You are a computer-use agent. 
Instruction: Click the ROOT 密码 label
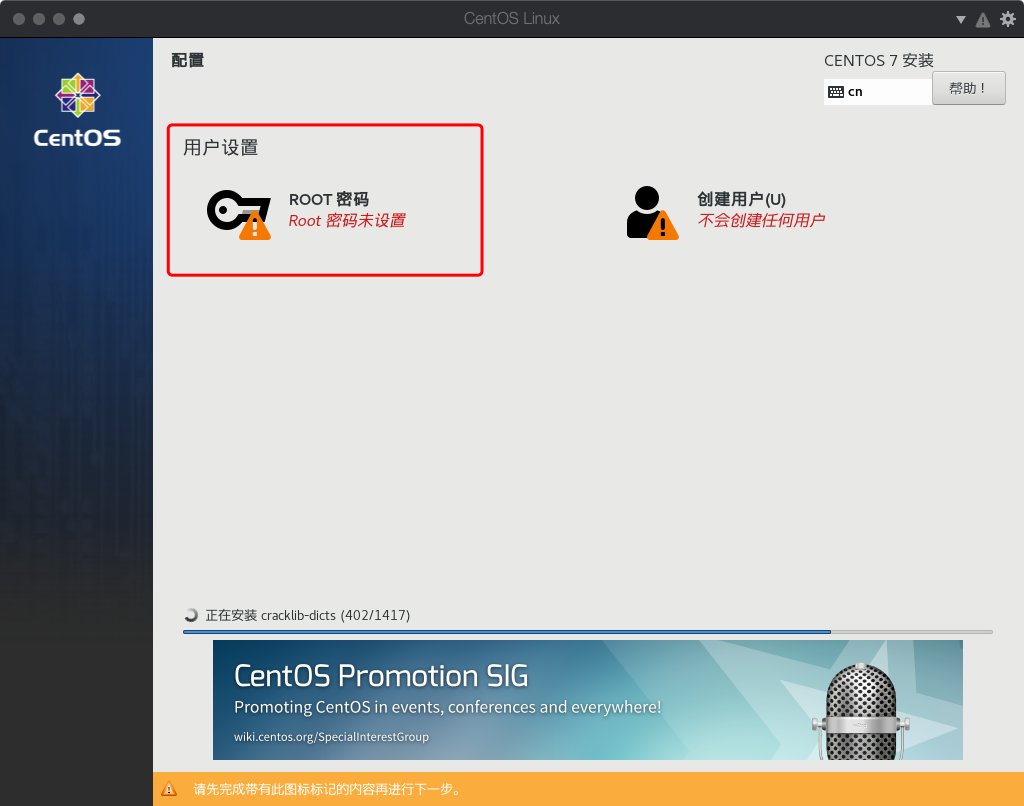tap(328, 199)
